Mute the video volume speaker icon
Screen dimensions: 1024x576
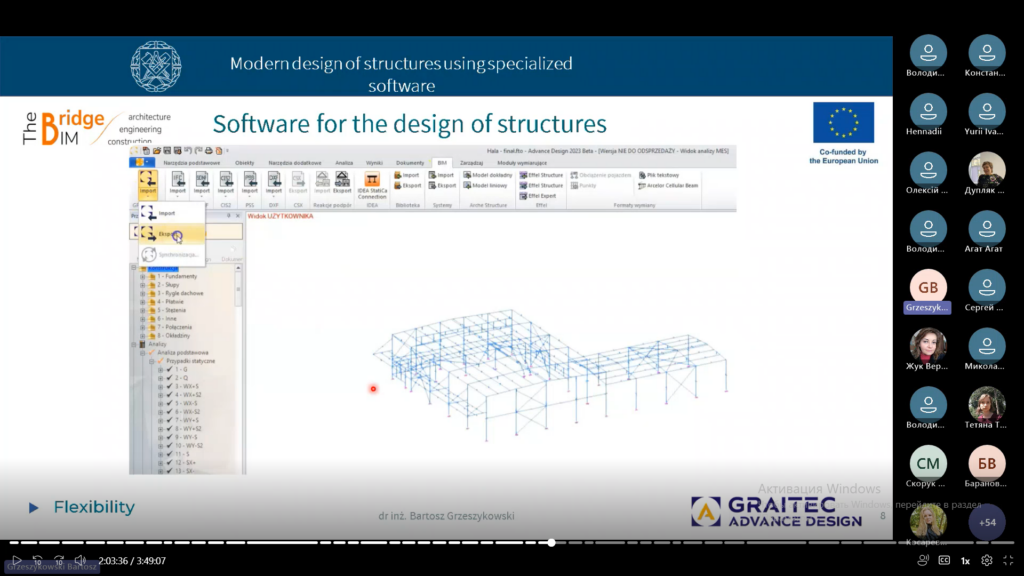(81, 561)
